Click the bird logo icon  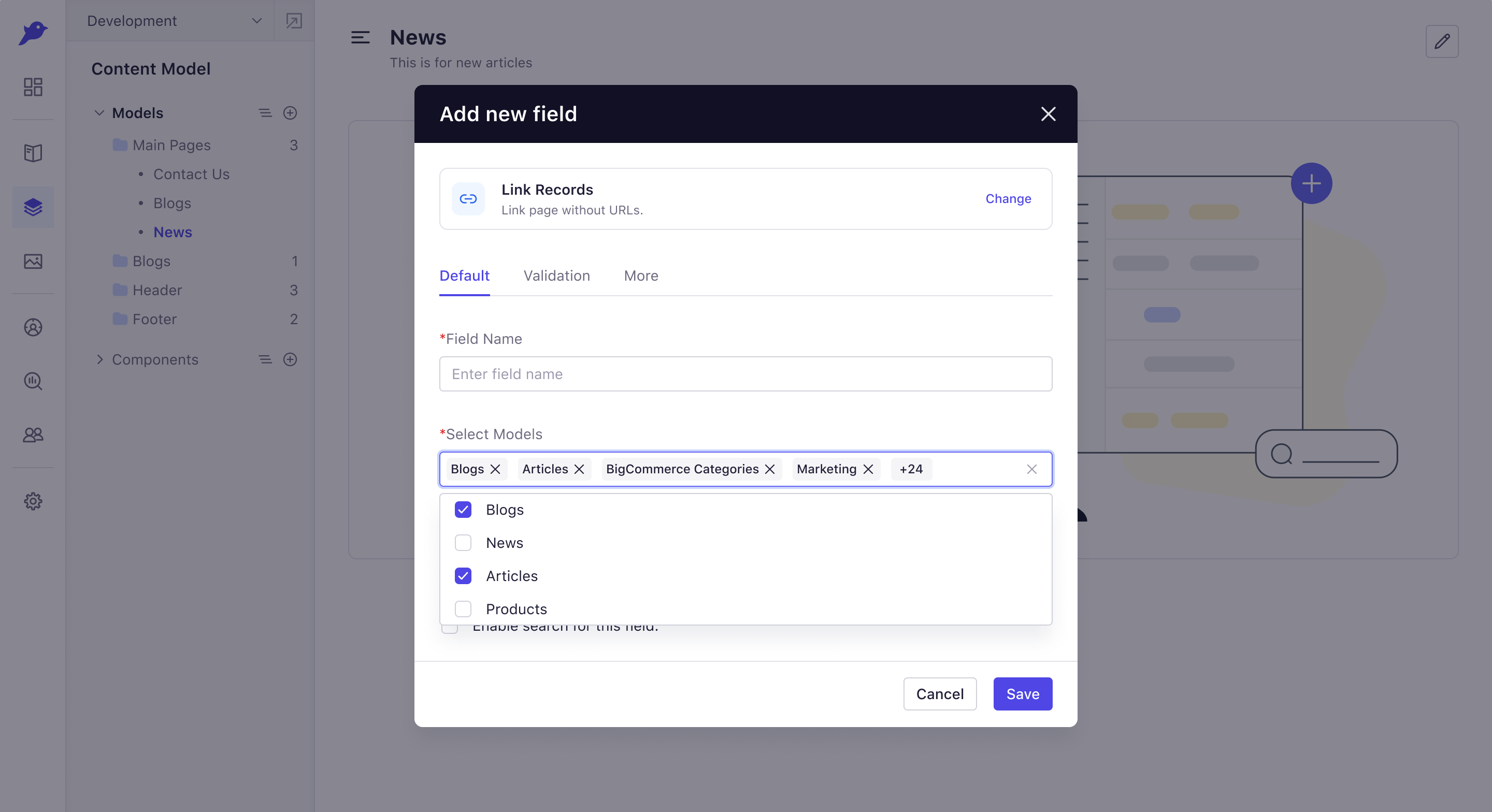[33, 33]
